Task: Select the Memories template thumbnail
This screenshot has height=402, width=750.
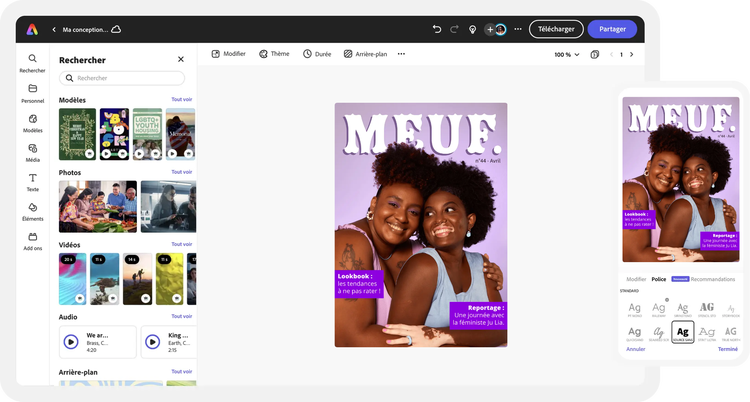Action: [x=180, y=134]
